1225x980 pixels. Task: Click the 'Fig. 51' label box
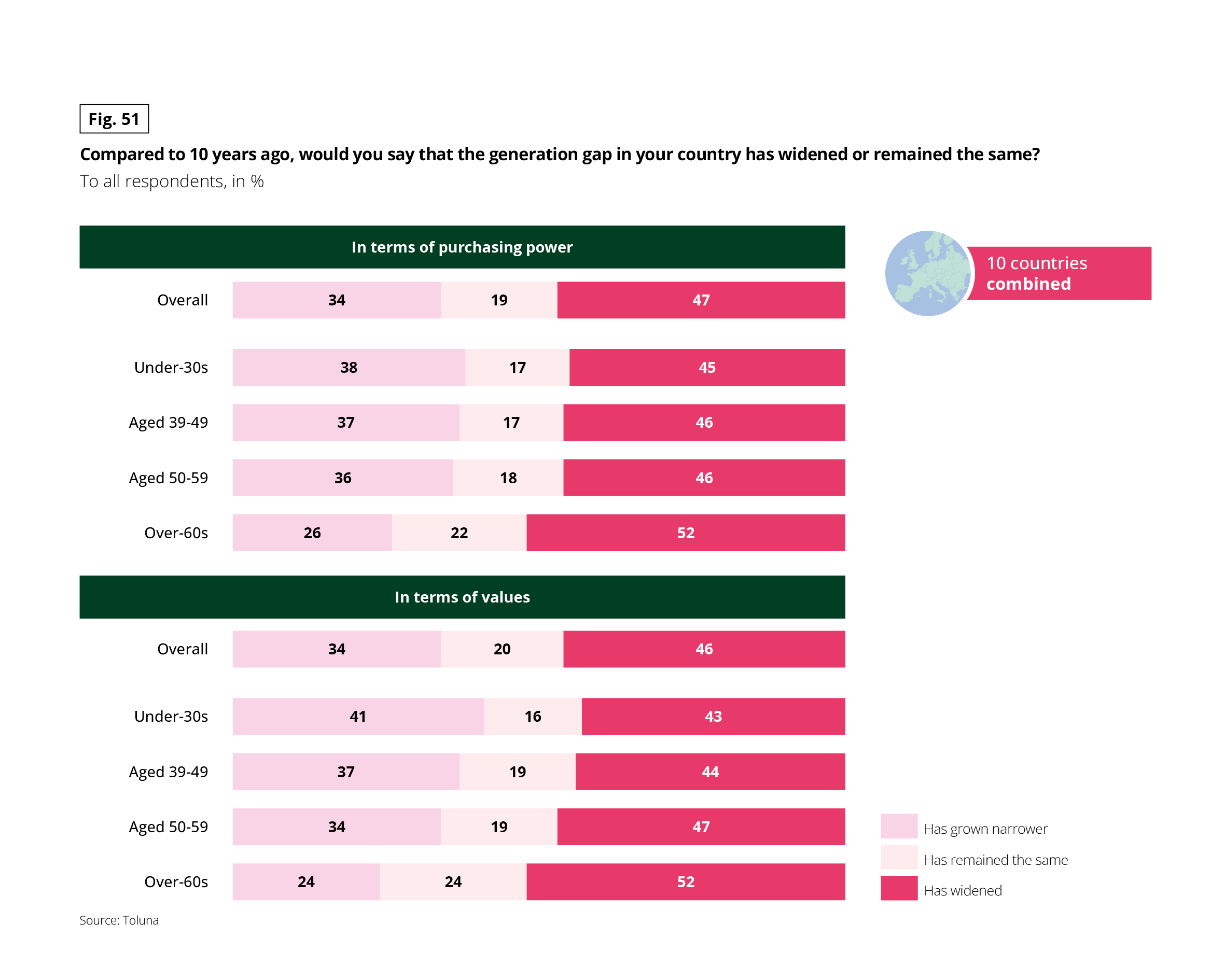(x=114, y=119)
